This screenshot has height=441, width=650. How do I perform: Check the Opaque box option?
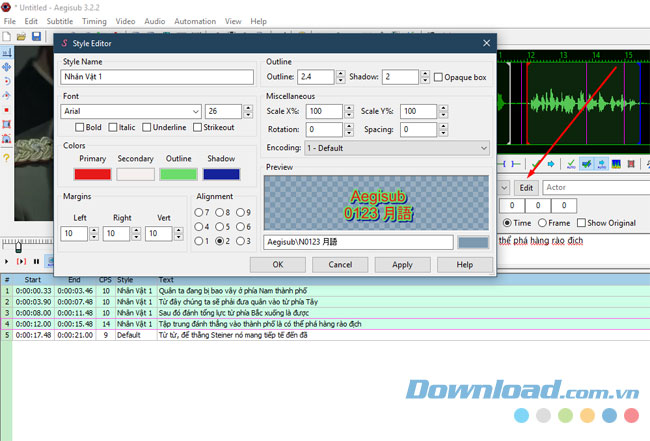(439, 78)
